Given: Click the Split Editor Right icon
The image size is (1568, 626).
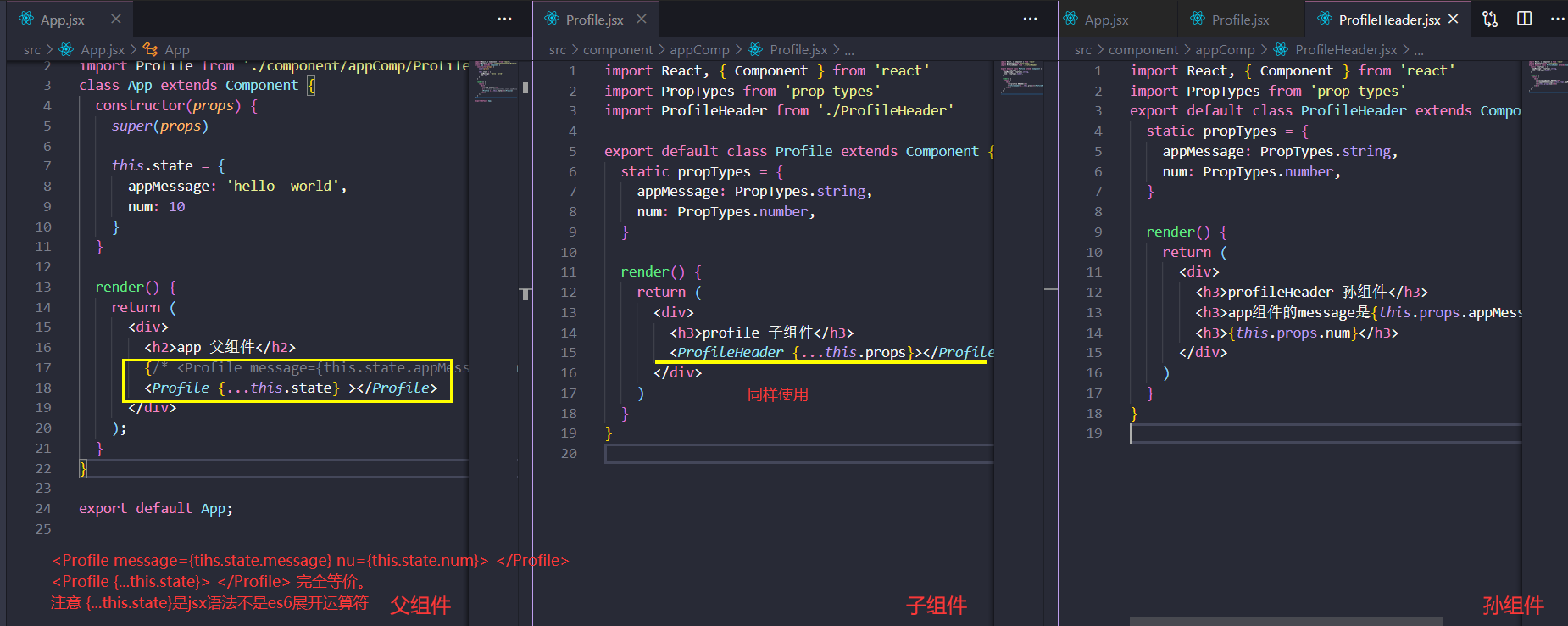Looking at the screenshot, I should click(x=1525, y=19).
